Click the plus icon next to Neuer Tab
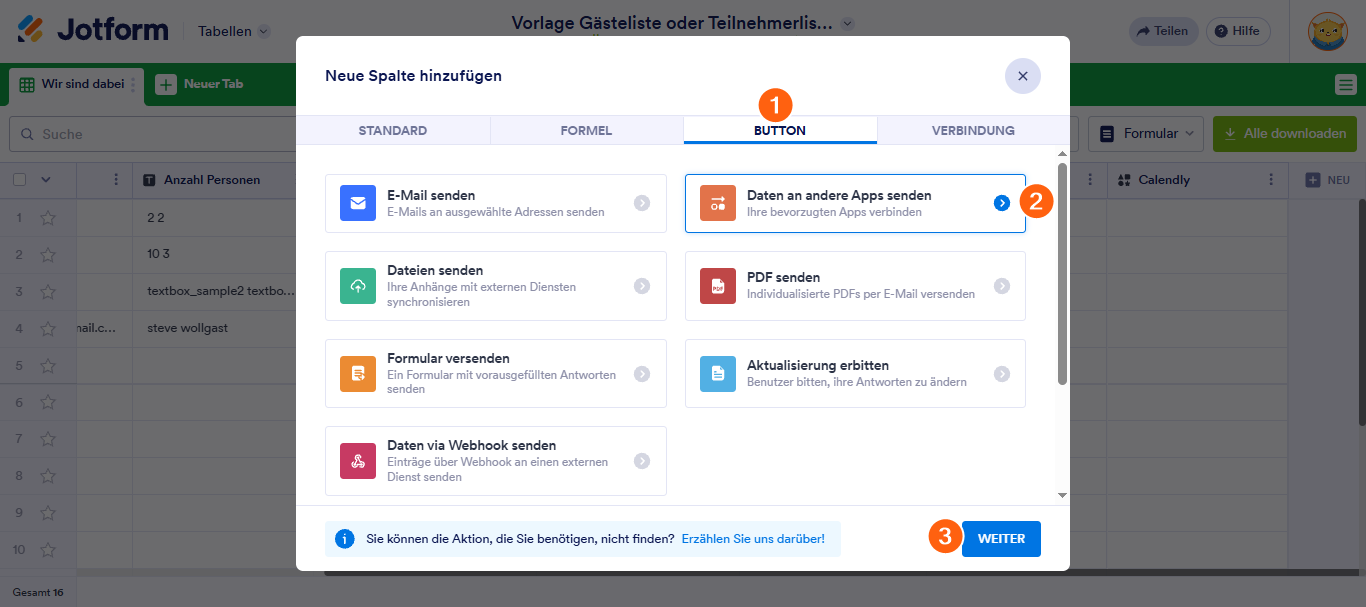 click(x=166, y=84)
